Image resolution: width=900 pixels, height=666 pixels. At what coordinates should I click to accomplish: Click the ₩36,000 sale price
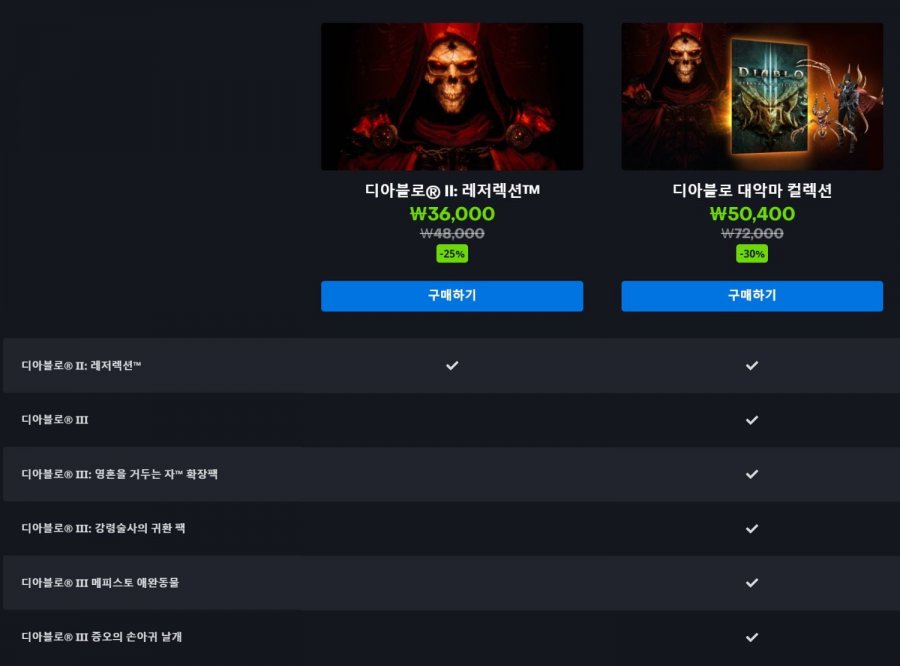pos(452,214)
